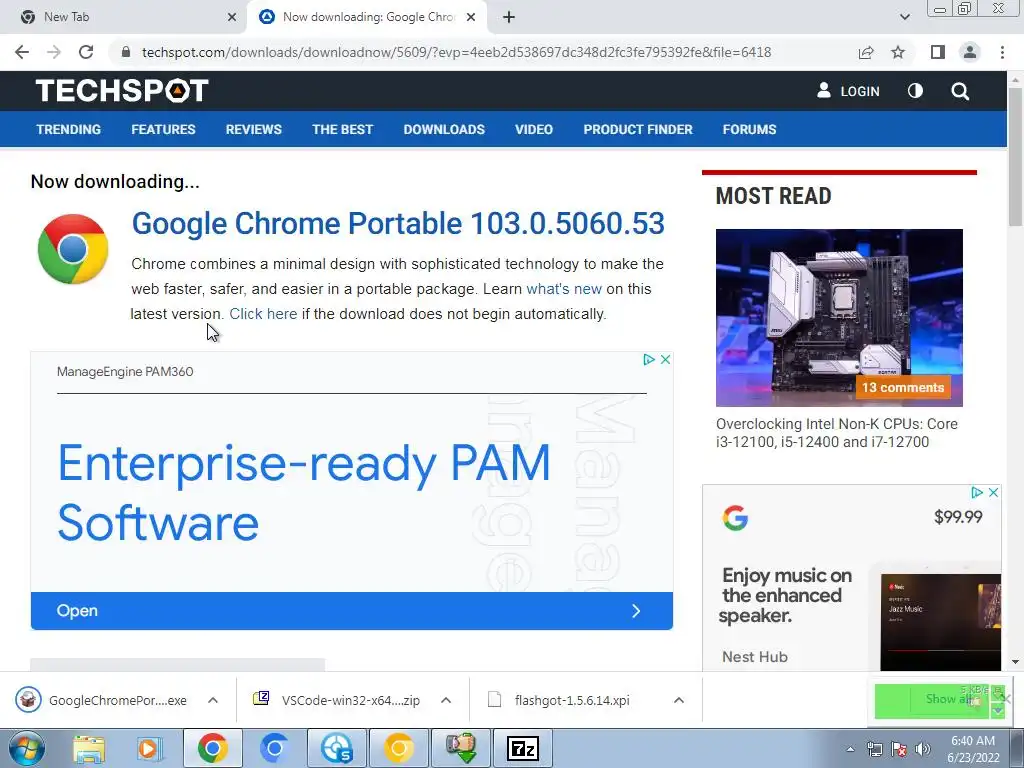Click the LOGIN link
This screenshot has width=1024, height=768.
click(848, 91)
